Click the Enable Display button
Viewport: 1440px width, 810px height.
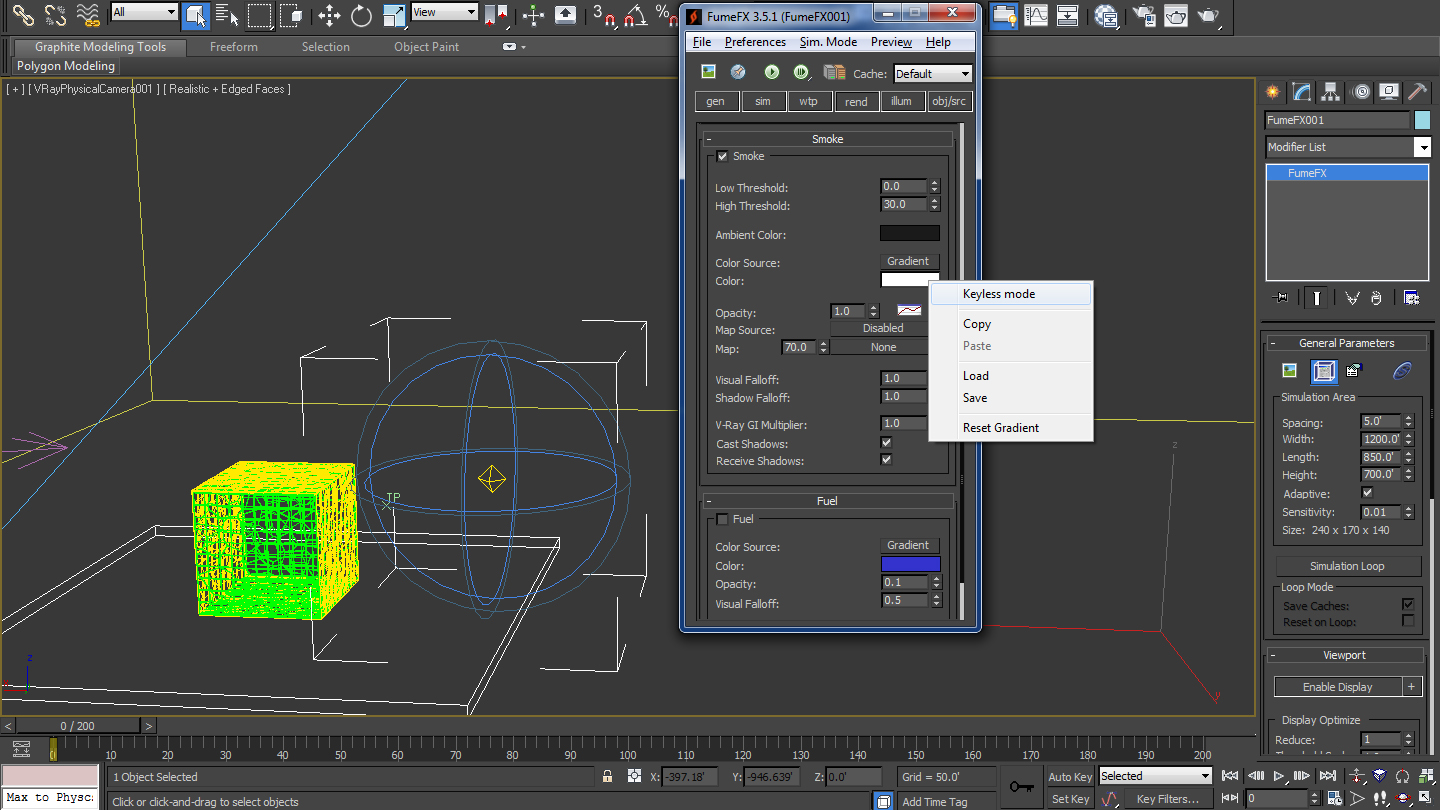tap(1337, 687)
